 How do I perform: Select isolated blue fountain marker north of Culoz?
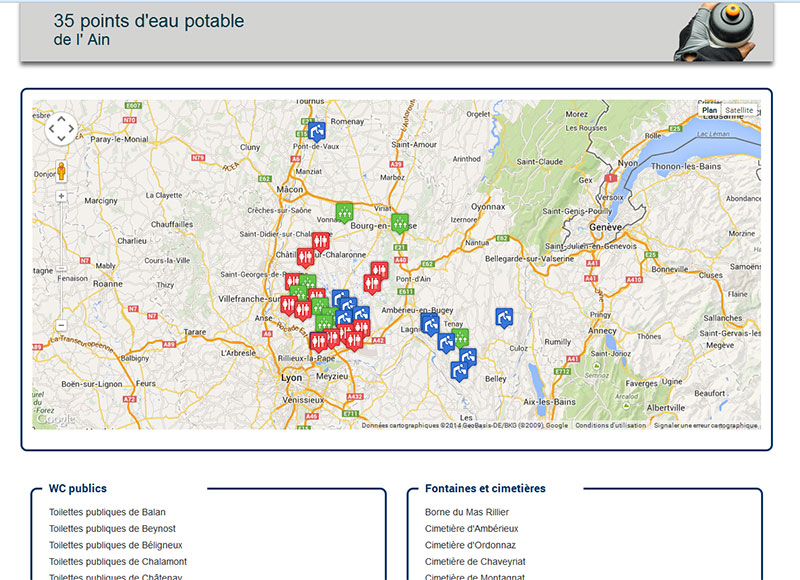(x=504, y=317)
